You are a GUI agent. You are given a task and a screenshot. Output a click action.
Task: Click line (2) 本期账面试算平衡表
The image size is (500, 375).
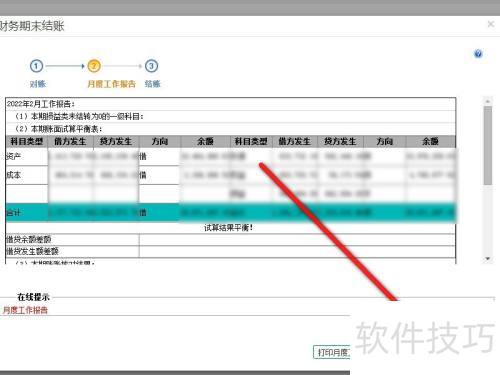(59, 129)
